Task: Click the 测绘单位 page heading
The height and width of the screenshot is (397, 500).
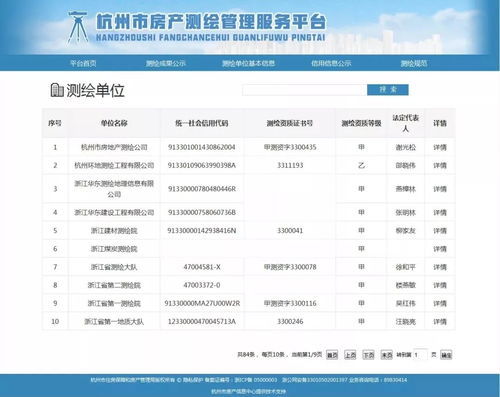Action: 95,90
